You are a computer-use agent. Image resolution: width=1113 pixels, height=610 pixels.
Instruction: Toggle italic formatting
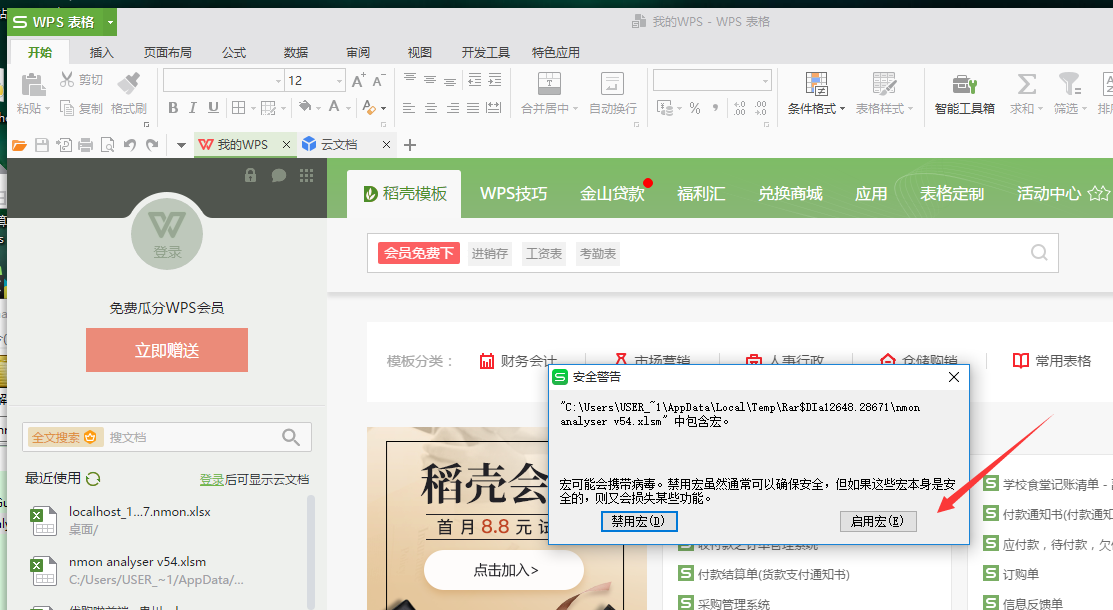[194, 108]
